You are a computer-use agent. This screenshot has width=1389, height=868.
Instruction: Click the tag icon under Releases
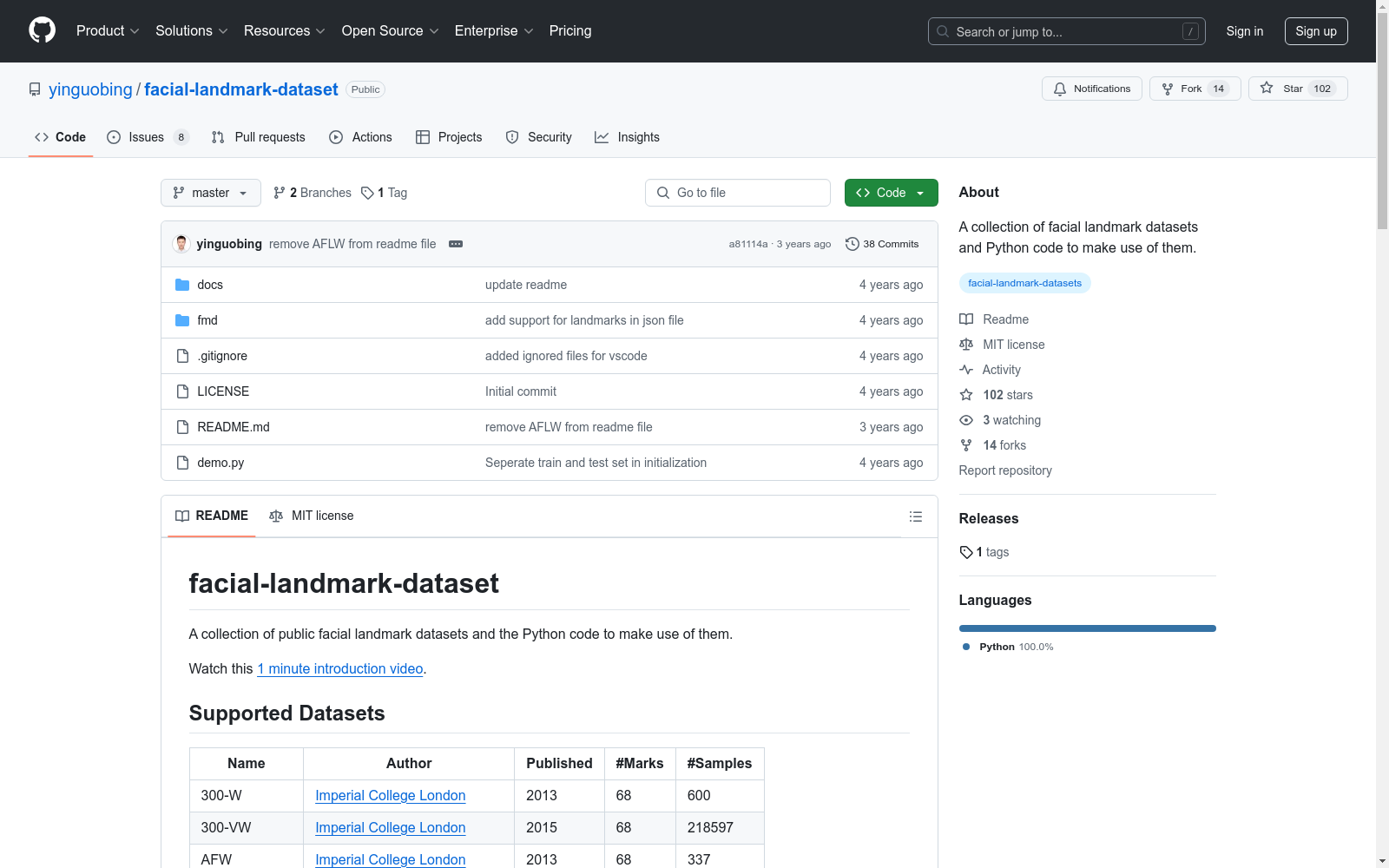click(966, 552)
